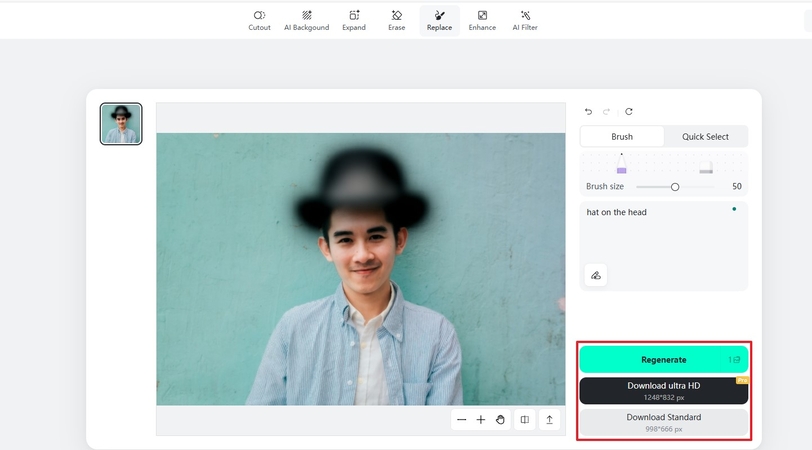Screen dimensions: 812x450
Task: Click the redo arrow icon
Action: 606,111
